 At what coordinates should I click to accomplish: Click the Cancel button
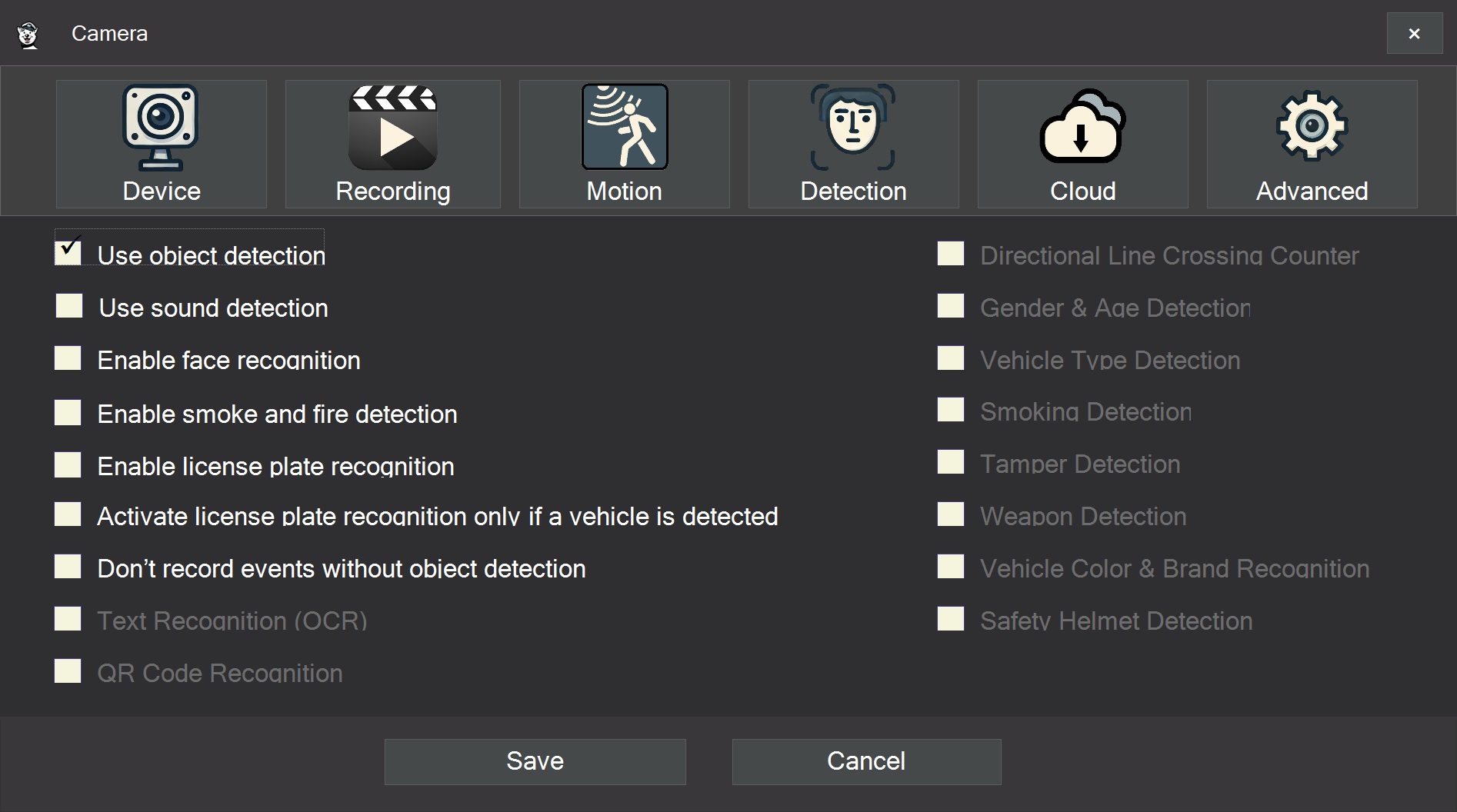coord(866,761)
